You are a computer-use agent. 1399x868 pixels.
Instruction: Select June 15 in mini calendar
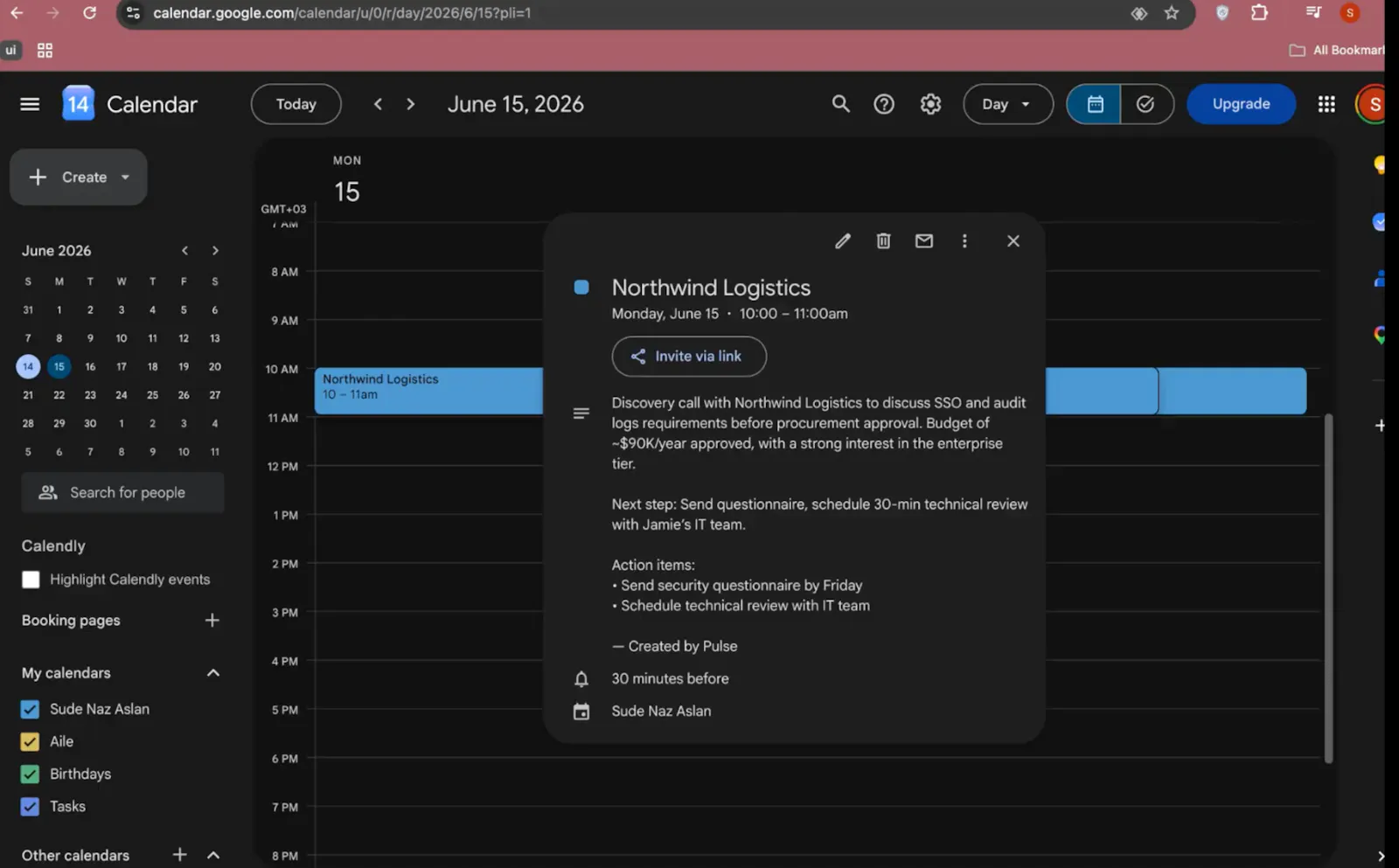coord(59,367)
